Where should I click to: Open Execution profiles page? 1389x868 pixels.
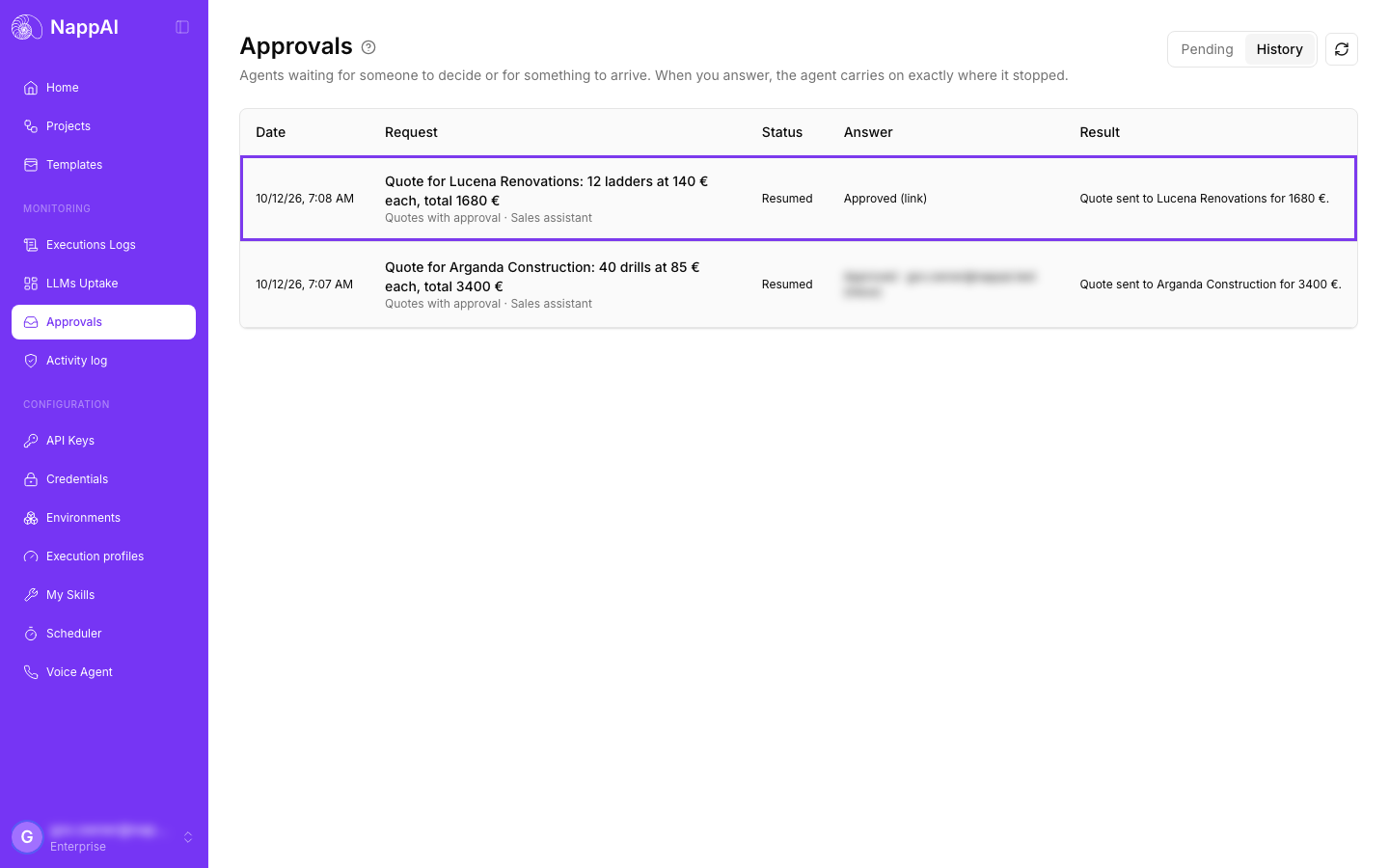[x=103, y=556]
